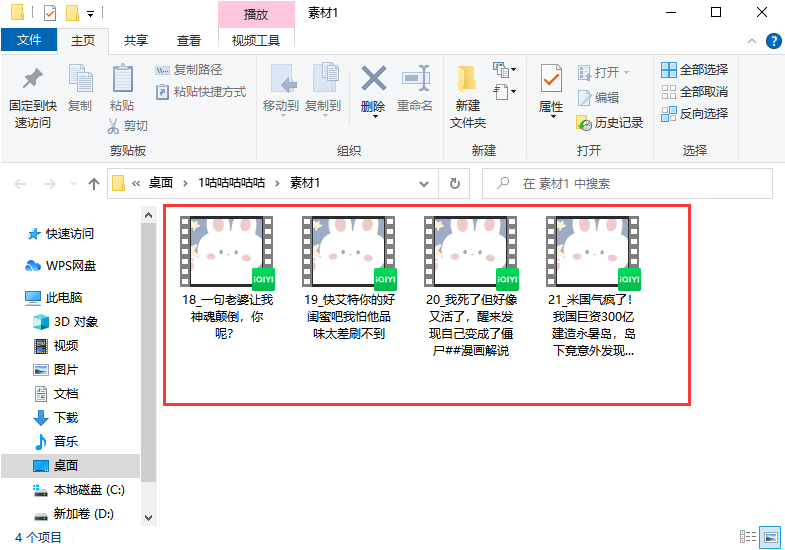The height and width of the screenshot is (550, 785).
Task: Go back with left arrow
Action: click(x=20, y=184)
